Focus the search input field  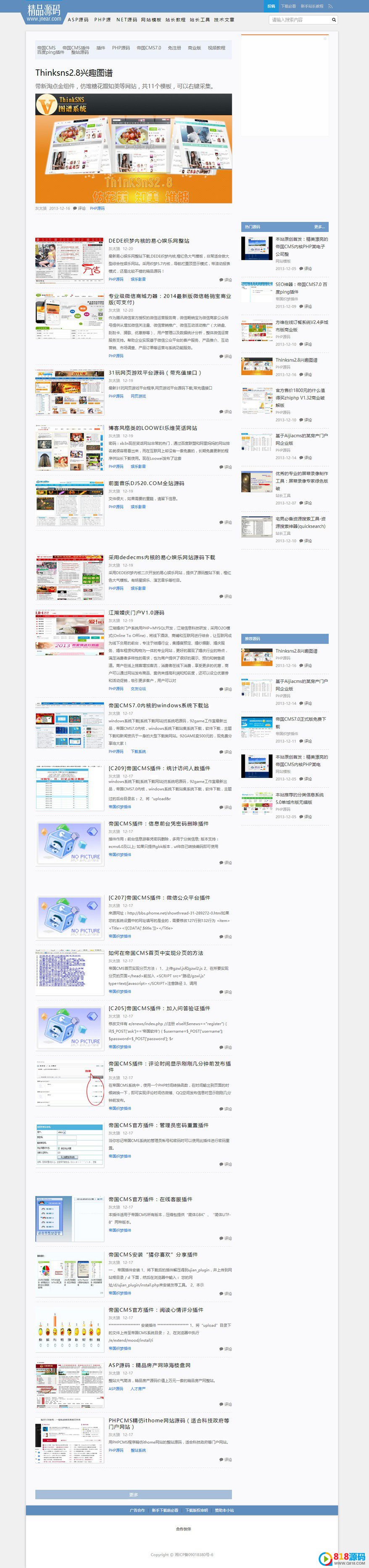[299, 19]
